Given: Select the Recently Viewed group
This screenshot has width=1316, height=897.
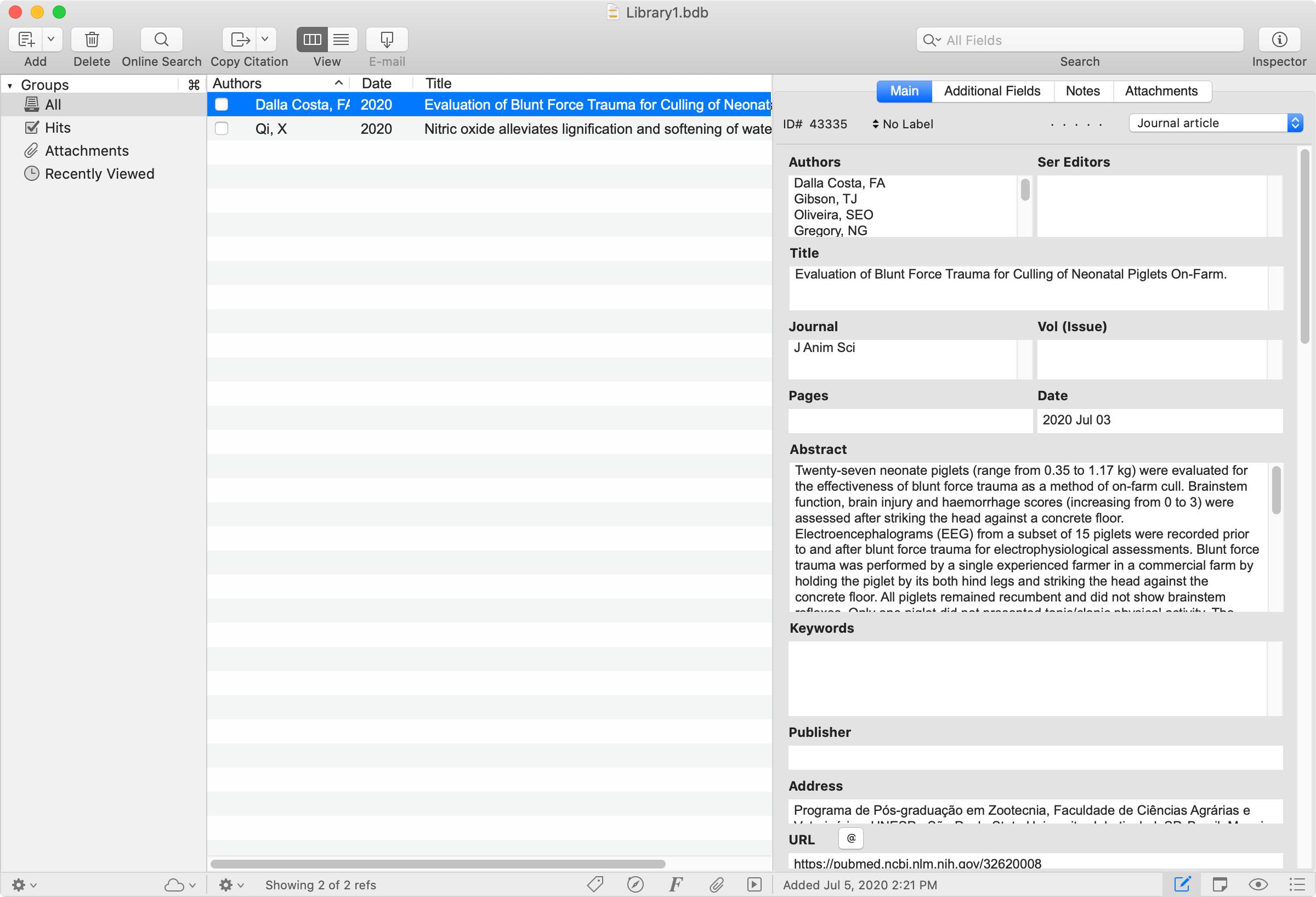Looking at the screenshot, I should click(x=104, y=174).
